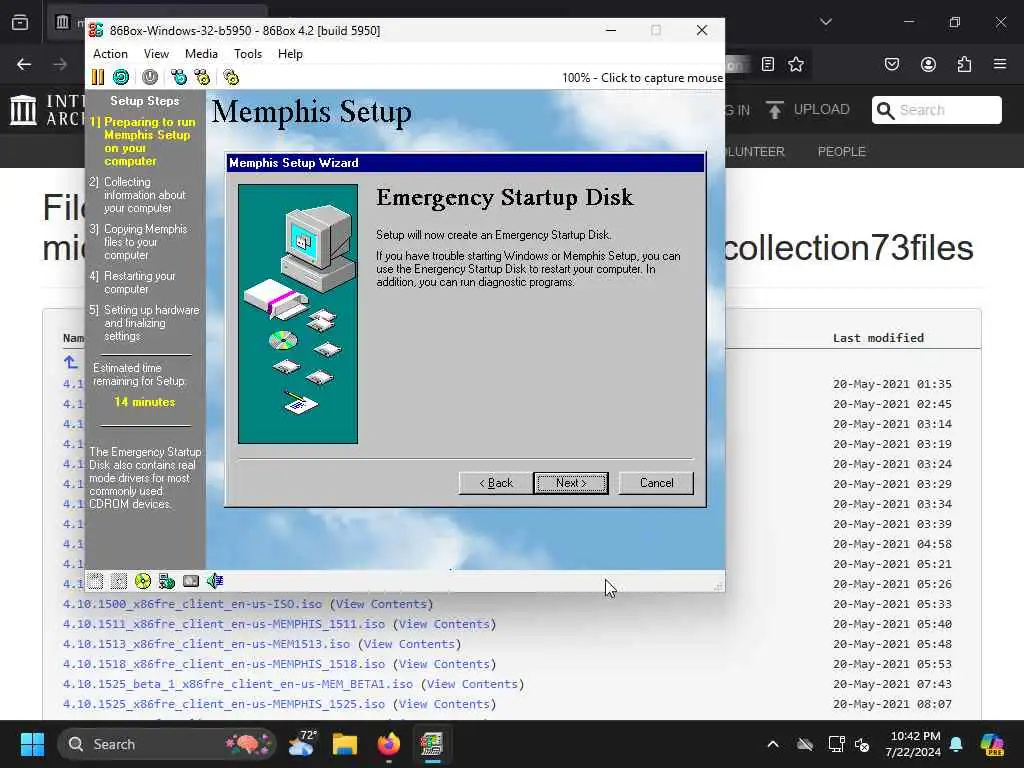Open the Action menu in 86Box
The height and width of the screenshot is (768, 1024).
(x=110, y=54)
